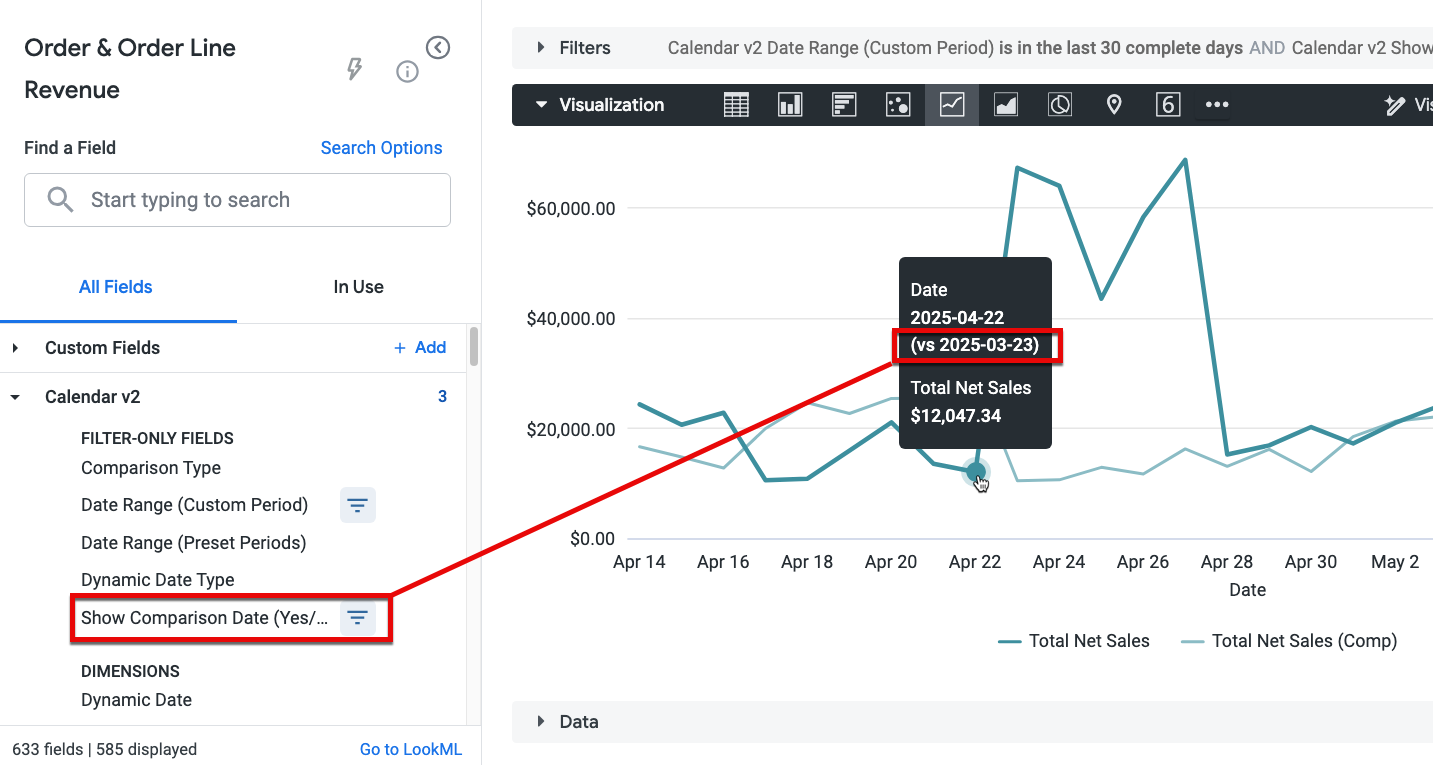Pick the Area chart visualization

(1006, 105)
